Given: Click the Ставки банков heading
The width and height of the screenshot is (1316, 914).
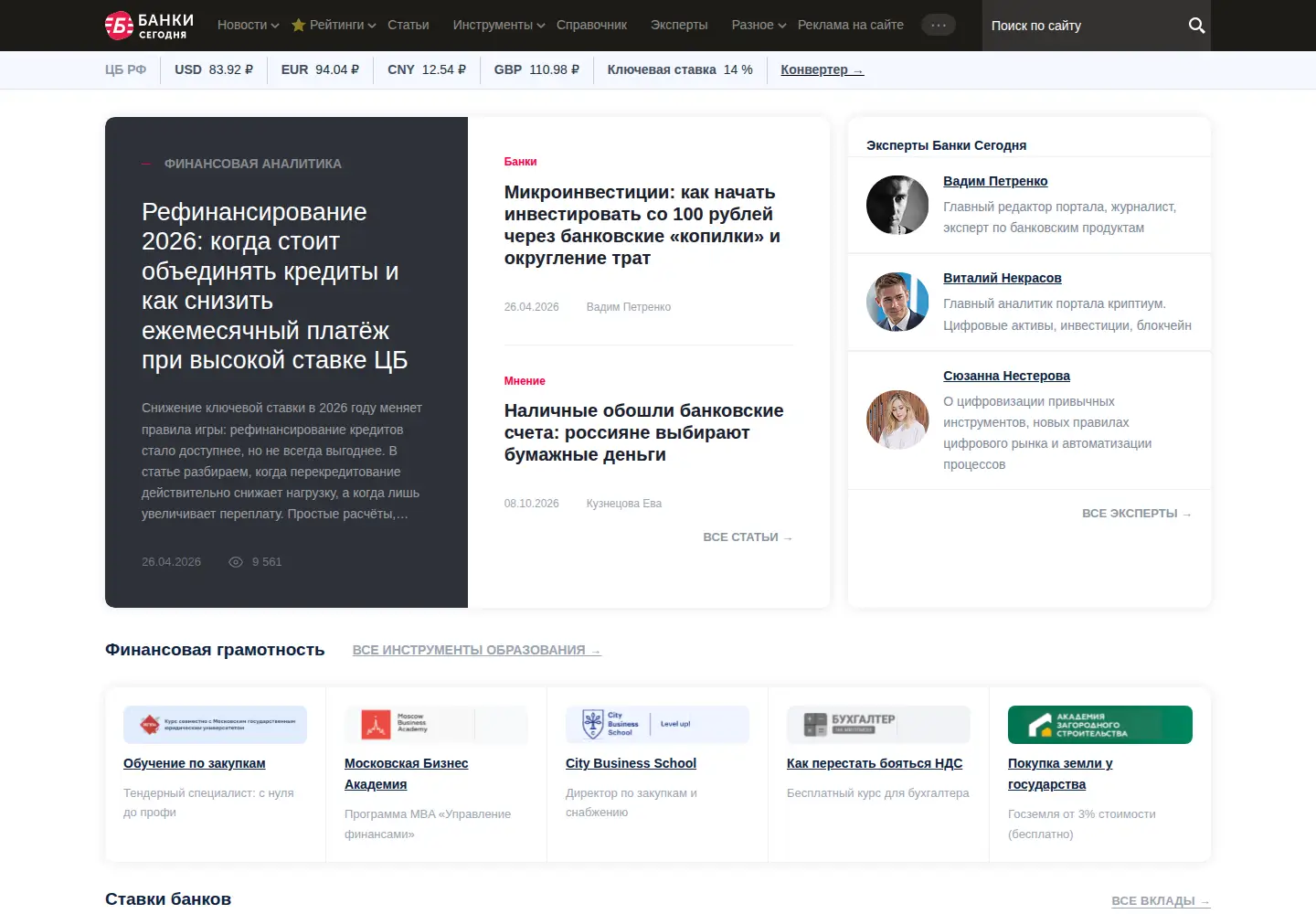Looking at the screenshot, I should pyautogui.click(x=168, y=899).
